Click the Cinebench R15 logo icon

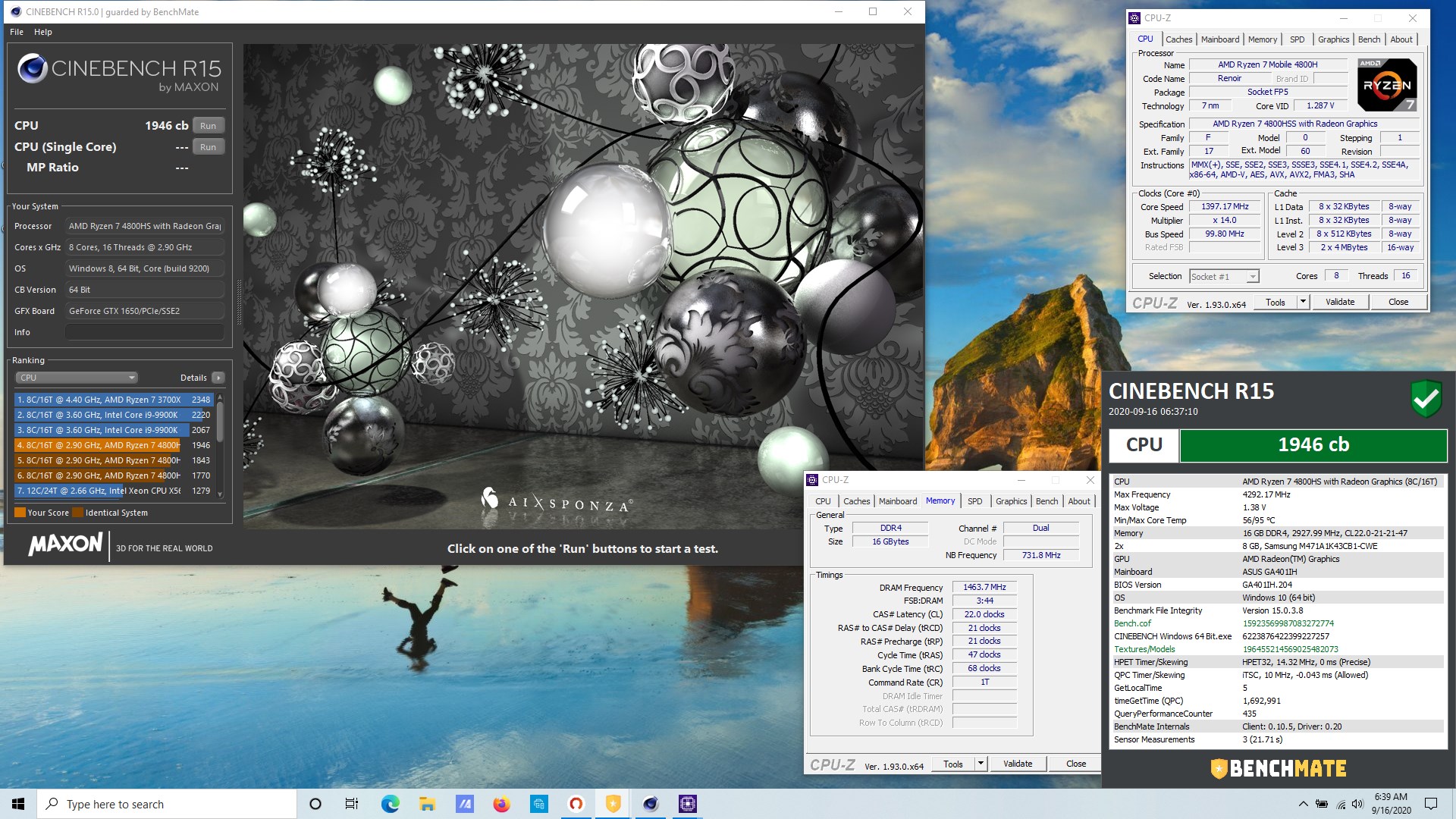pos(33,68)
